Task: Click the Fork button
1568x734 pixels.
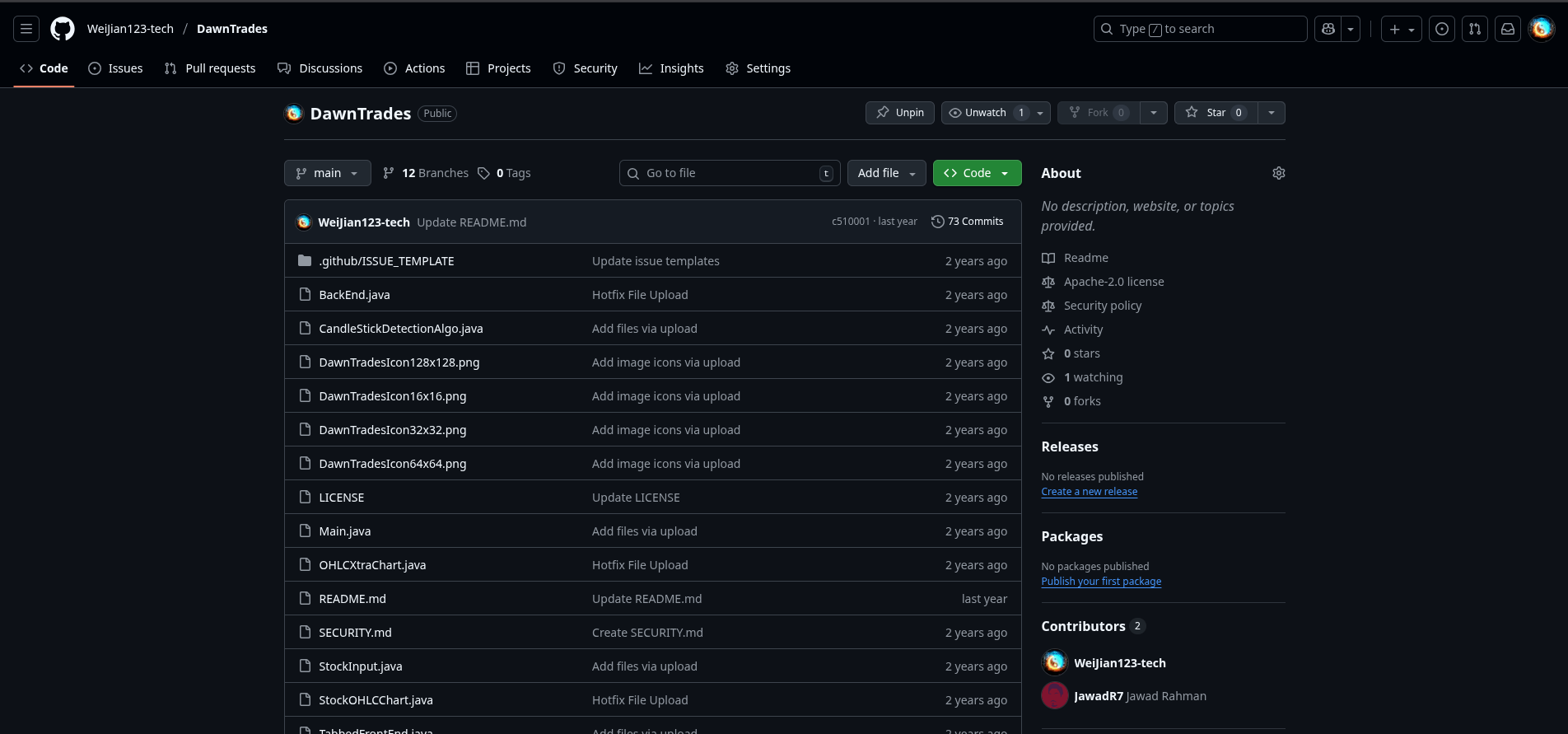Action: pos(1099,113)
